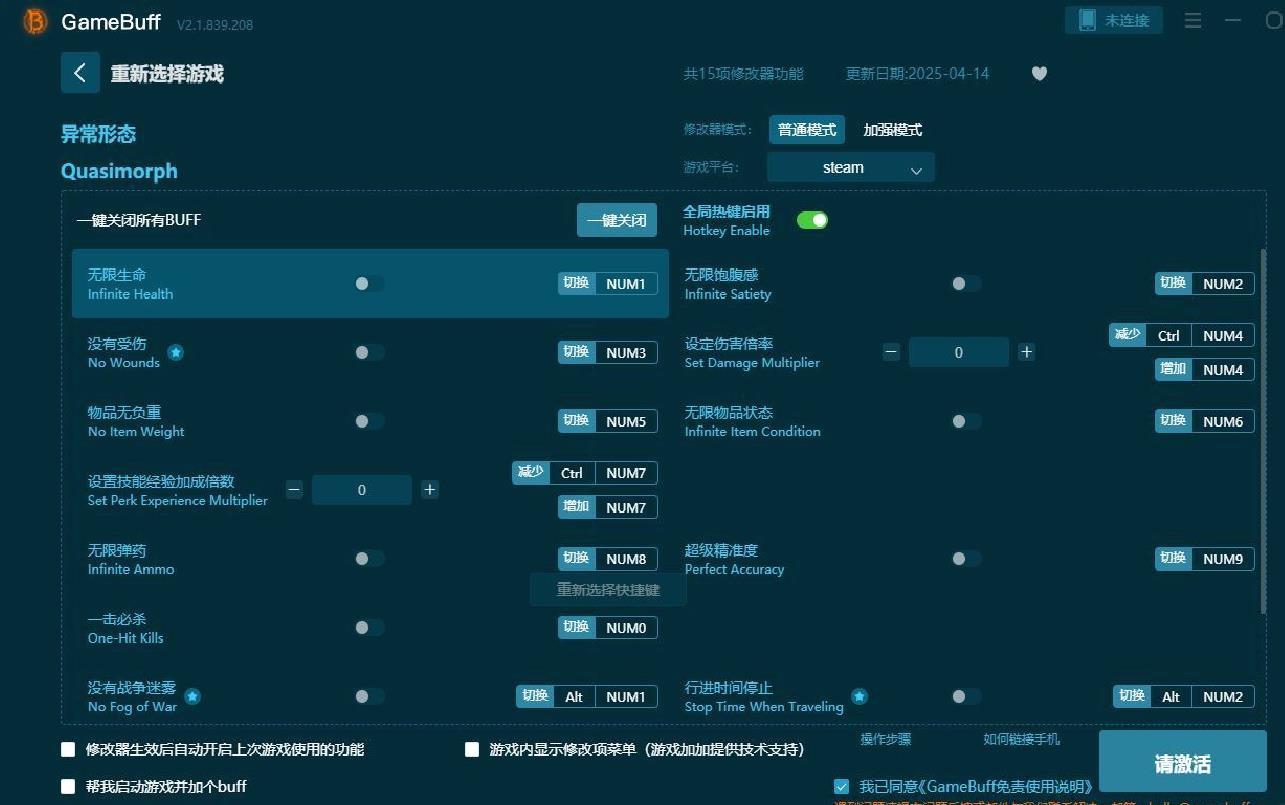Viewport: 1285px width, 805px height.
Task: Click Set Damage Multiplier value field
Action: point(959,352)
